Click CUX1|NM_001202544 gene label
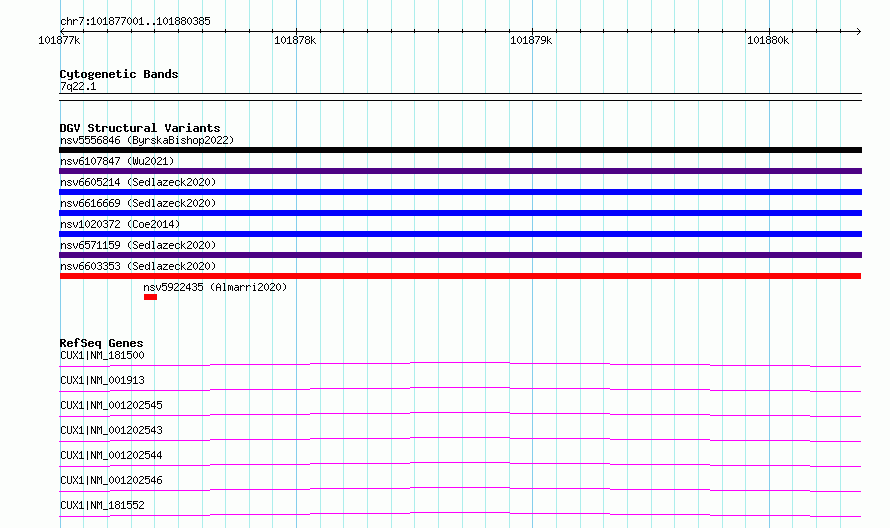 pyautogui.click(x=111, y=455)
